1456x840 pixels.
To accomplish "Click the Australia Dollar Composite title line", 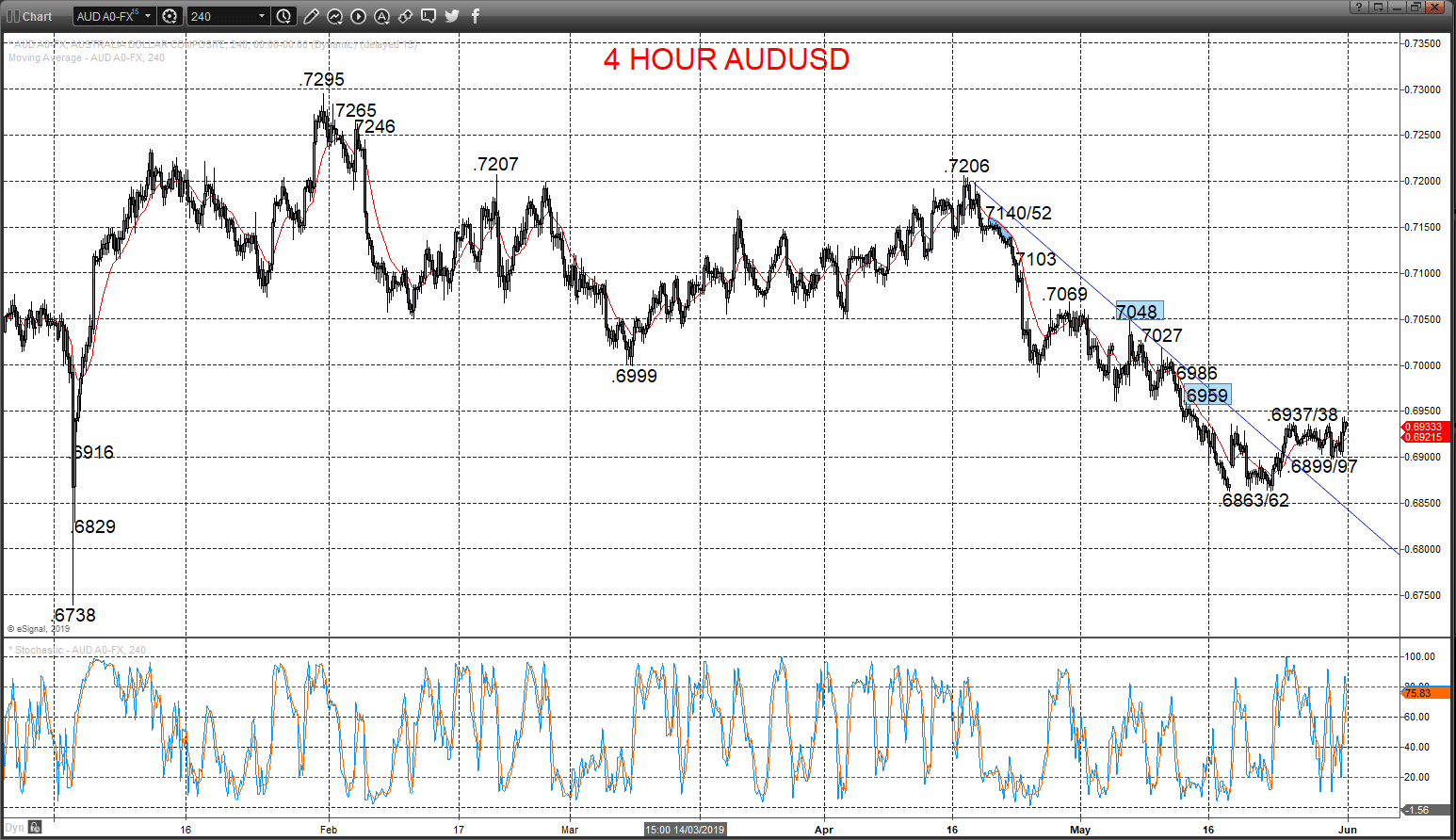I will point(215,44).
